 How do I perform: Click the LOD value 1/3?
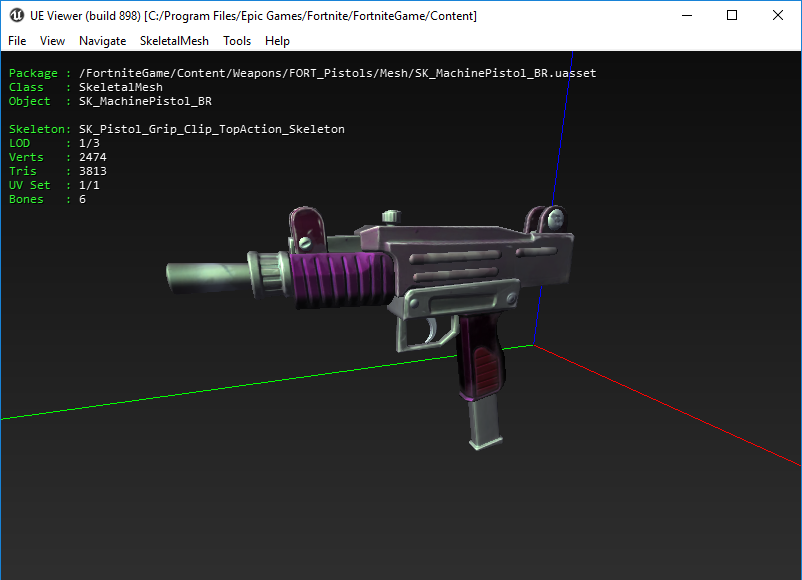tap(90, 143)
